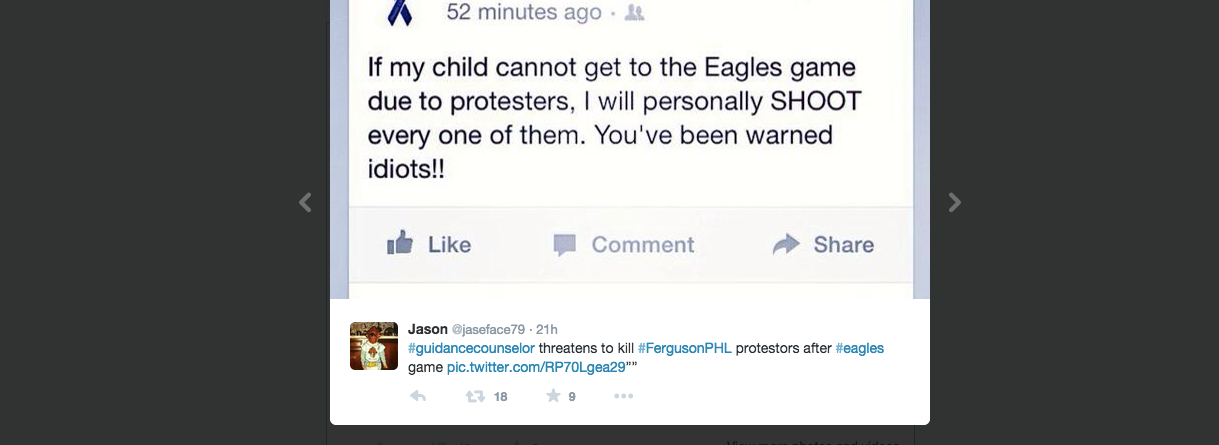The width and height of the screenshot is (1219, 445).
Task: Retweet Jason's tweet
Action: pyautogui.click(x=475, y=396)
